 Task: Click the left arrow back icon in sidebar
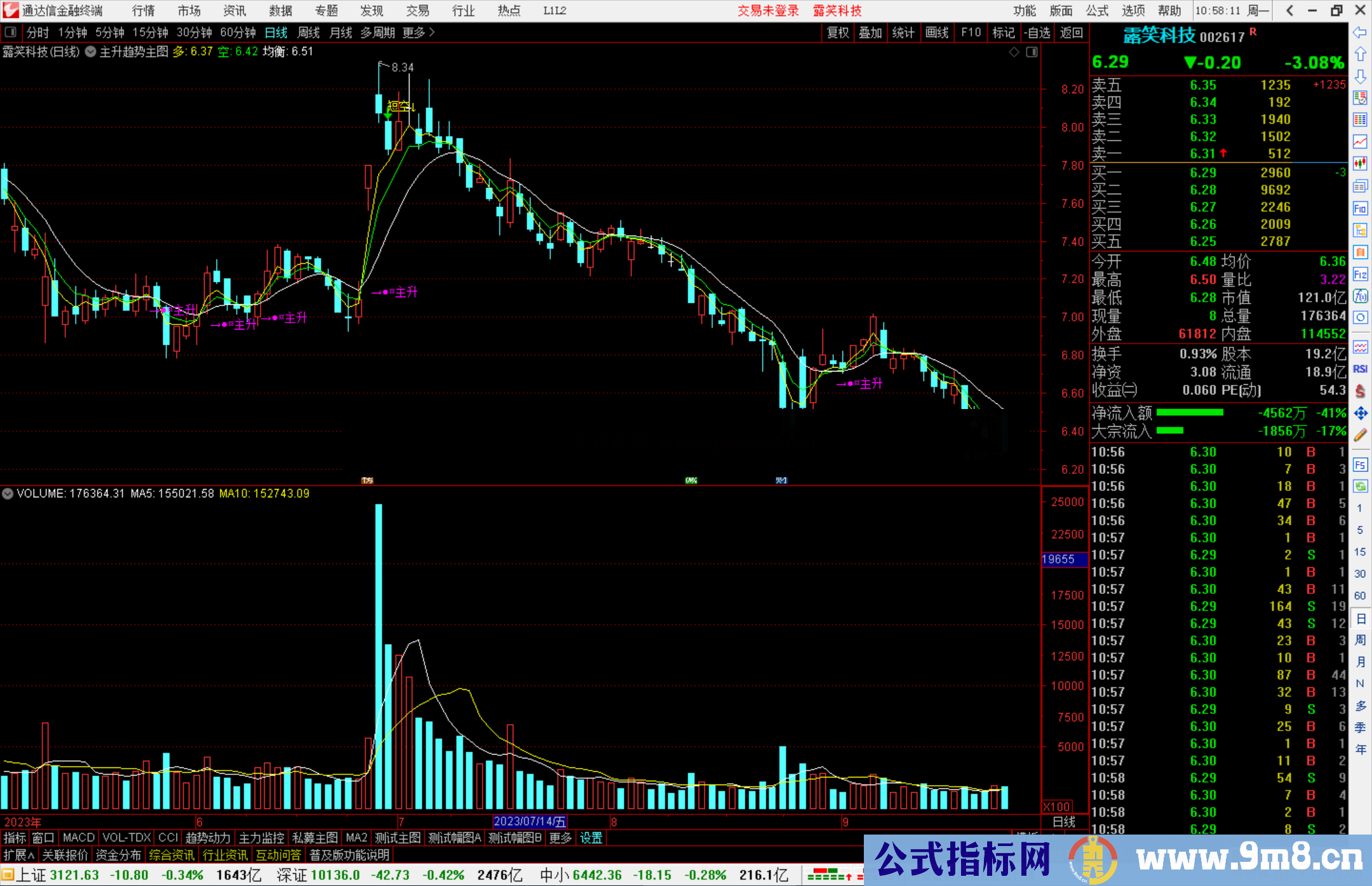[1360, 32]
